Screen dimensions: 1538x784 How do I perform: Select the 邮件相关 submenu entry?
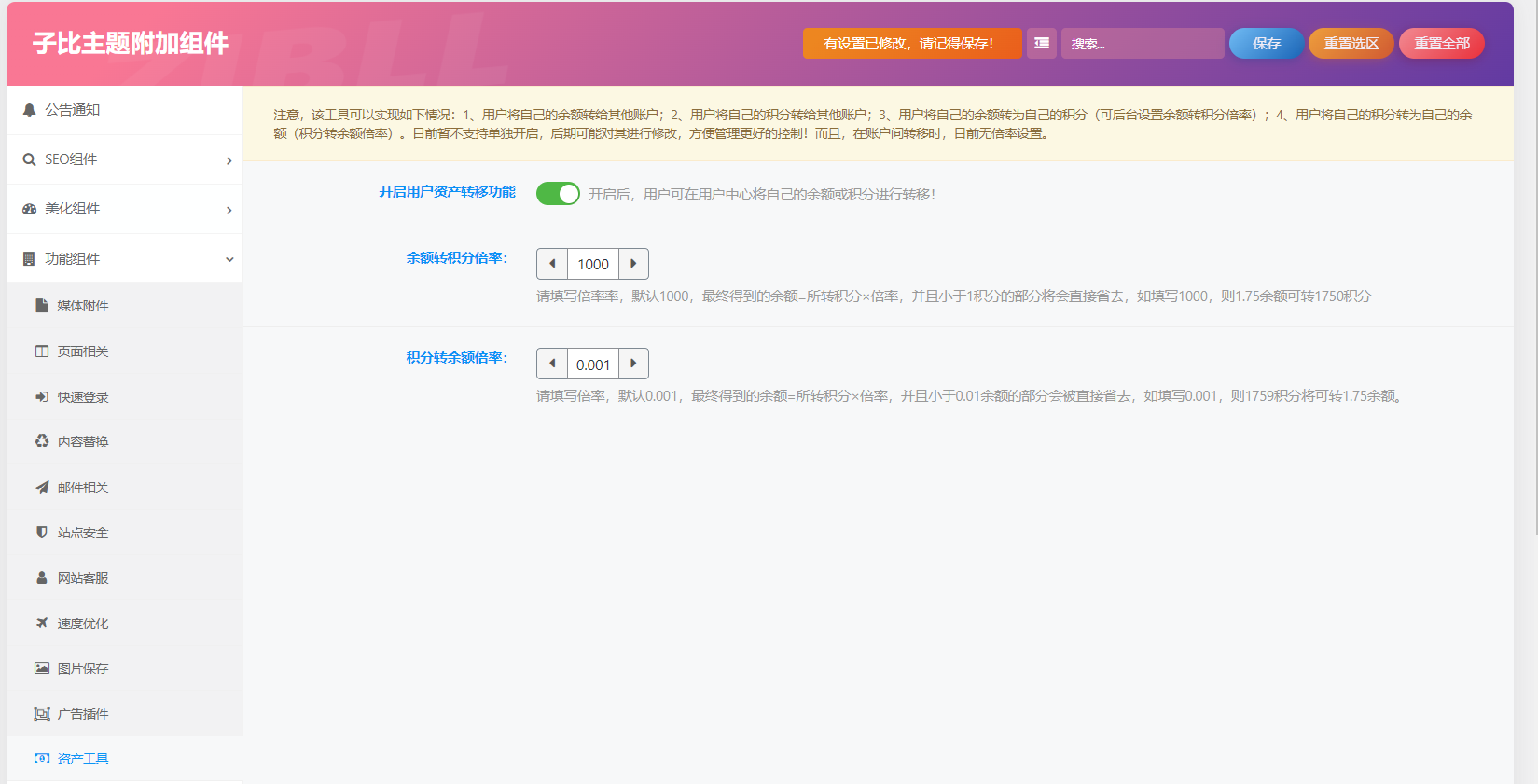pos(125,488)
